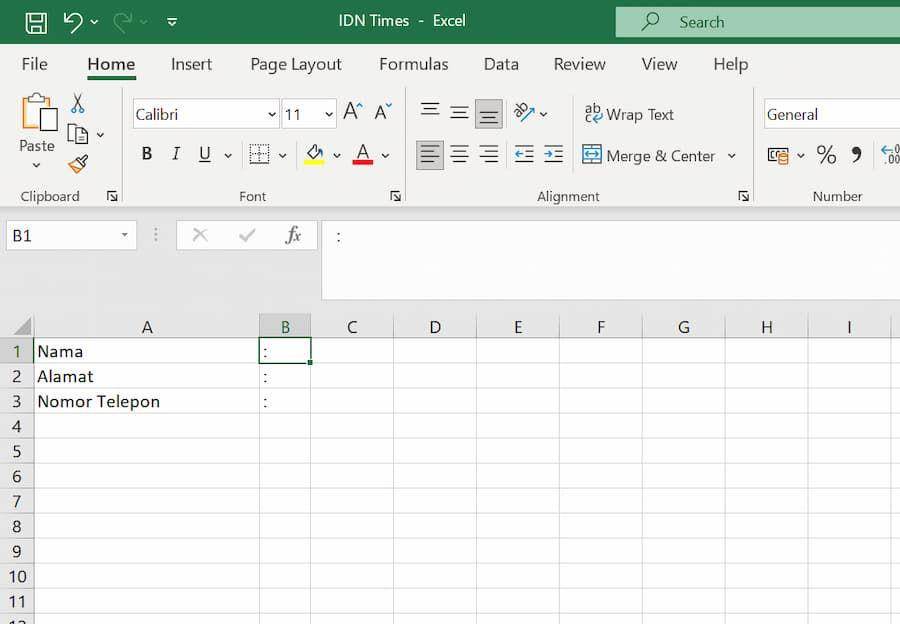This screenshot has height=624, width=900.
Task: Click the Orientation text angle icon
Action: (523, 112)
